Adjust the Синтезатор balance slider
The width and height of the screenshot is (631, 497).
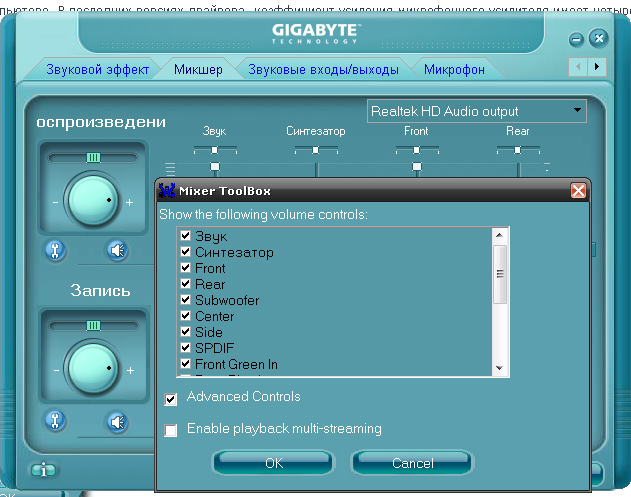[316, 150]
